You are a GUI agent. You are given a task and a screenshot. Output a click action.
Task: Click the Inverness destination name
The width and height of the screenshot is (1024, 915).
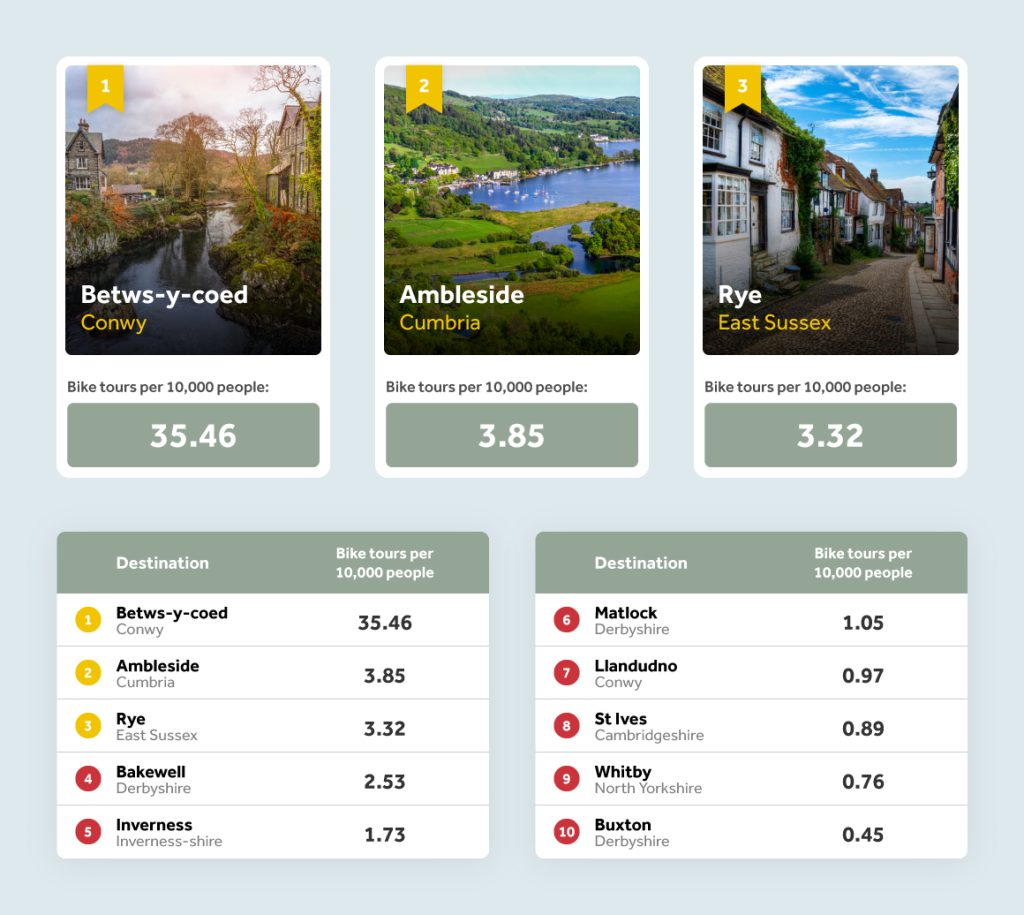click(x=154, y=825)
